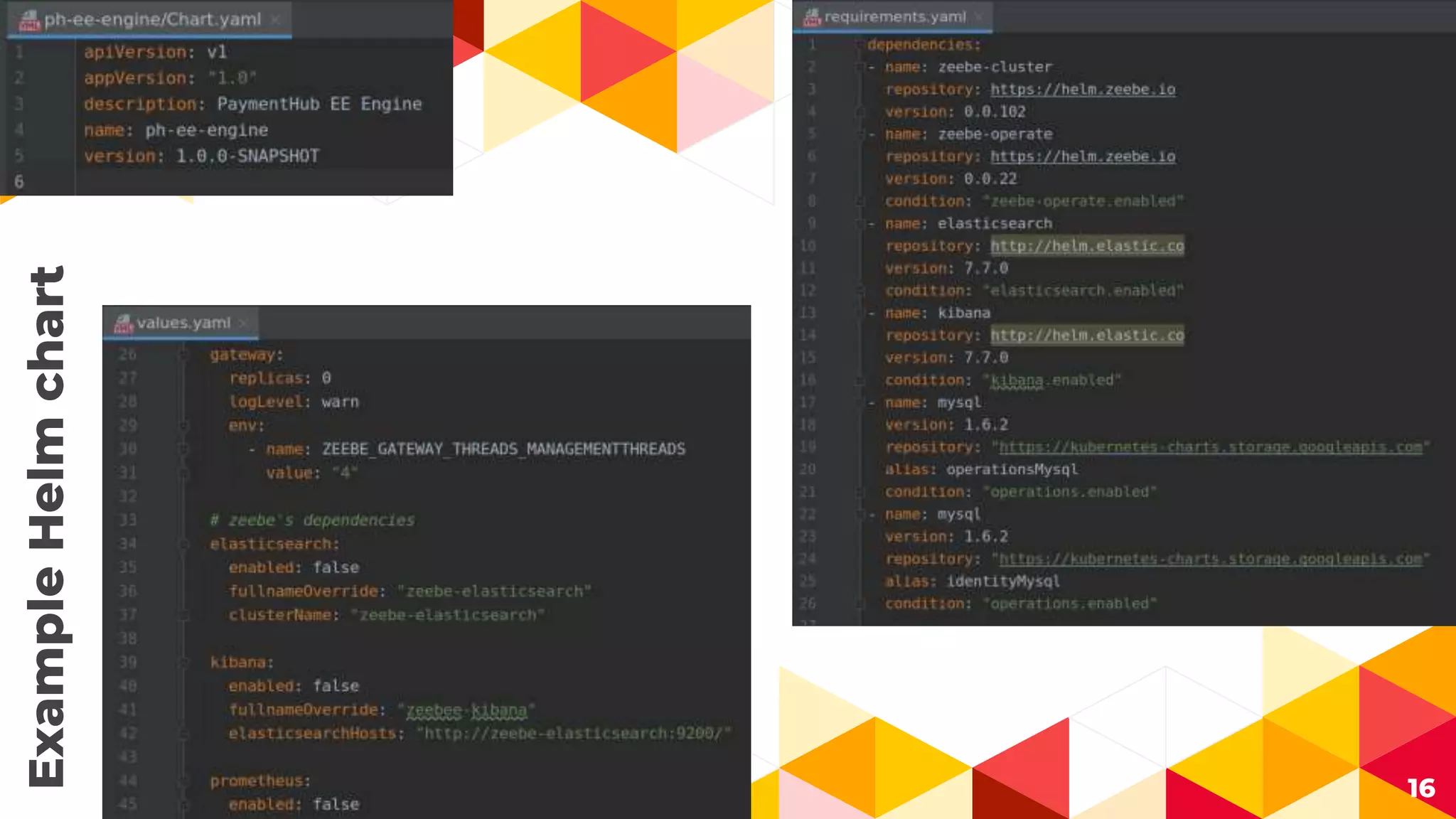Click line number 6 in Chart.yaml gutter
The width and height of the screenshot is (1456, 819).
tap(19, 182)
